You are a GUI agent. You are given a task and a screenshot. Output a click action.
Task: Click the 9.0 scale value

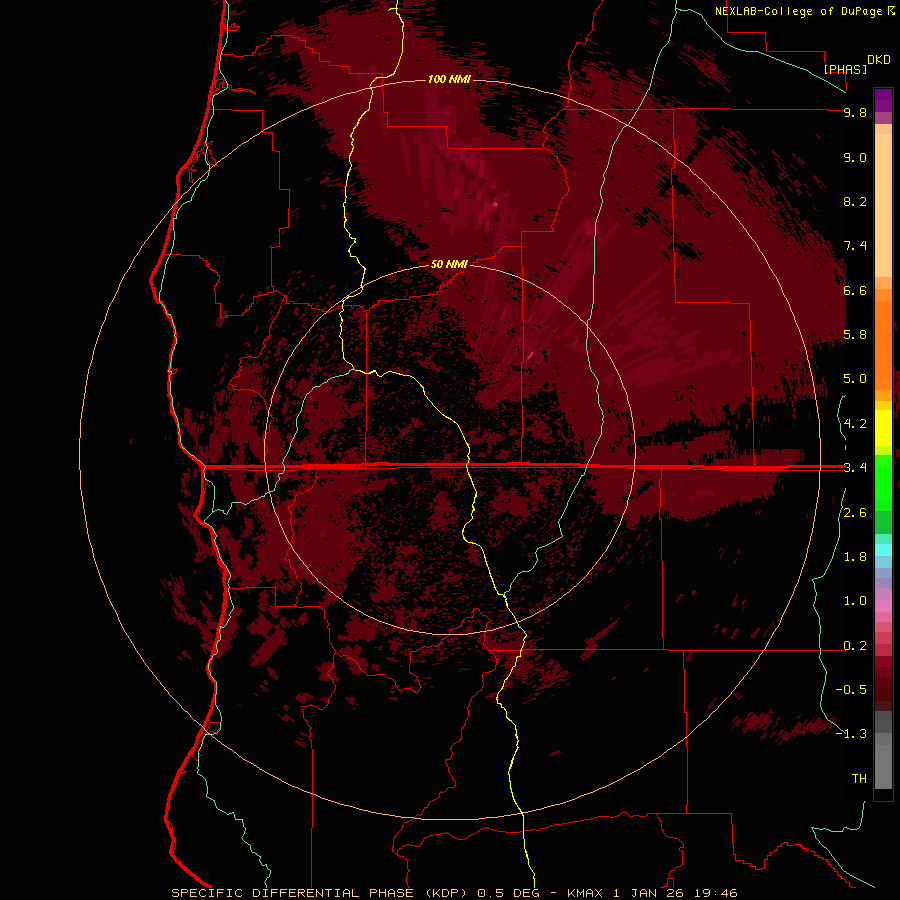click(855, 157)
